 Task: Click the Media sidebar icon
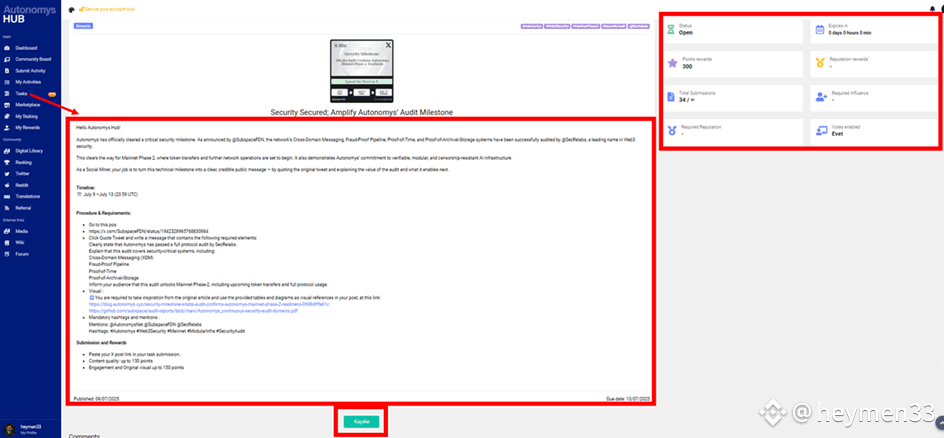pos(7,231)
